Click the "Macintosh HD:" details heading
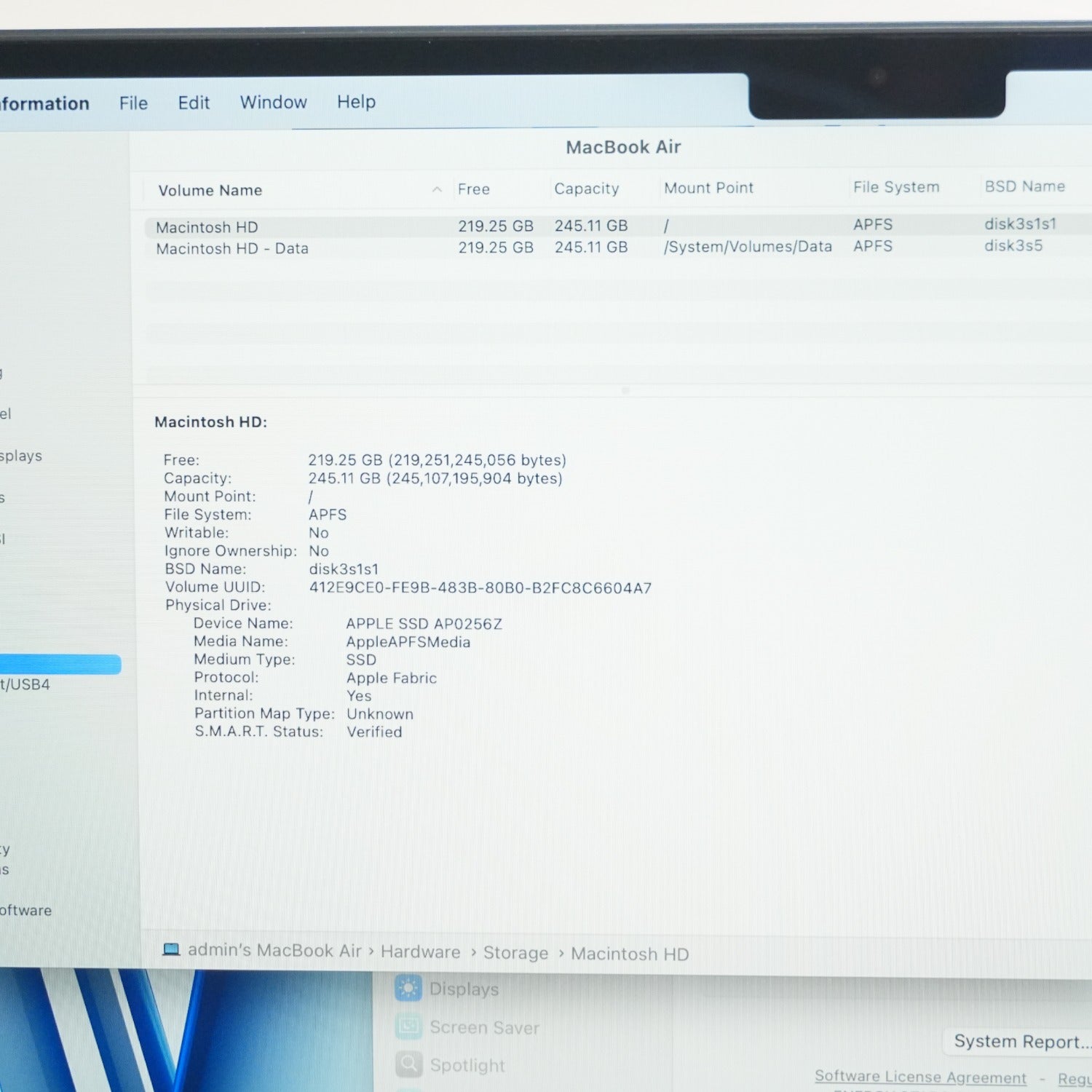1092x1092 pixels. pos(211,422)
